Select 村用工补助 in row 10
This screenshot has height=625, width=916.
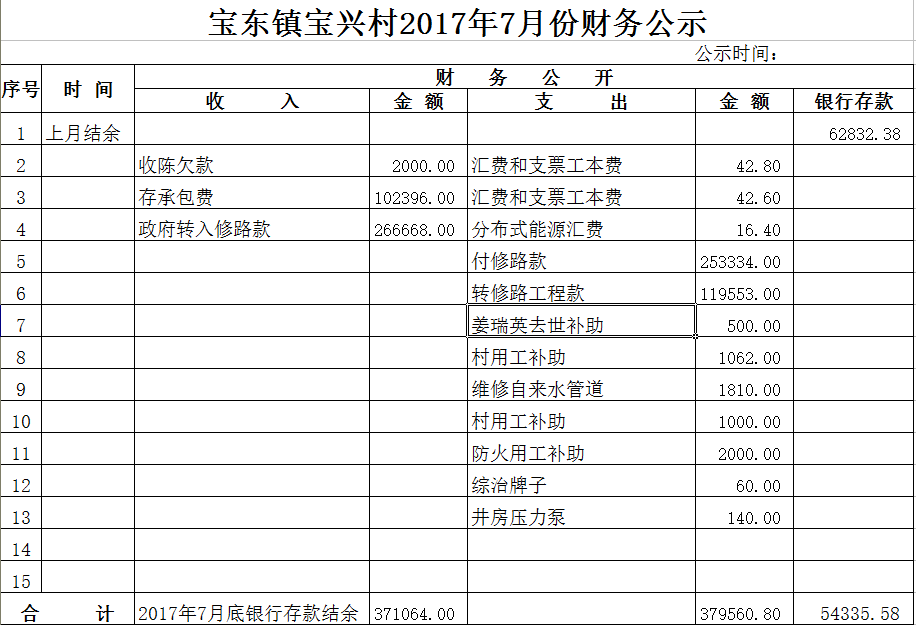pyautogui.click(x=581, y=417)
